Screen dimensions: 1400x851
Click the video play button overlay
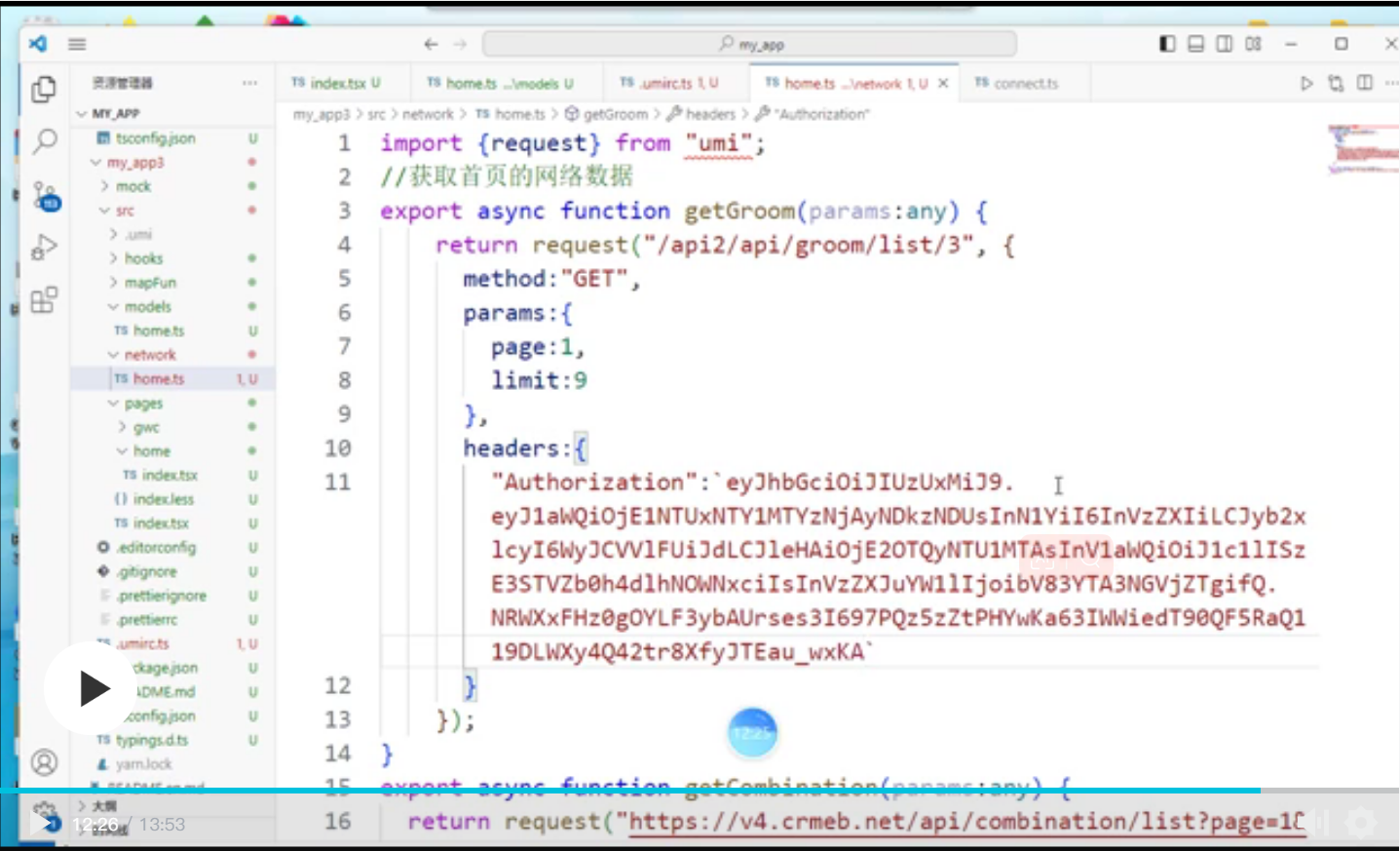tap(92, 688)
